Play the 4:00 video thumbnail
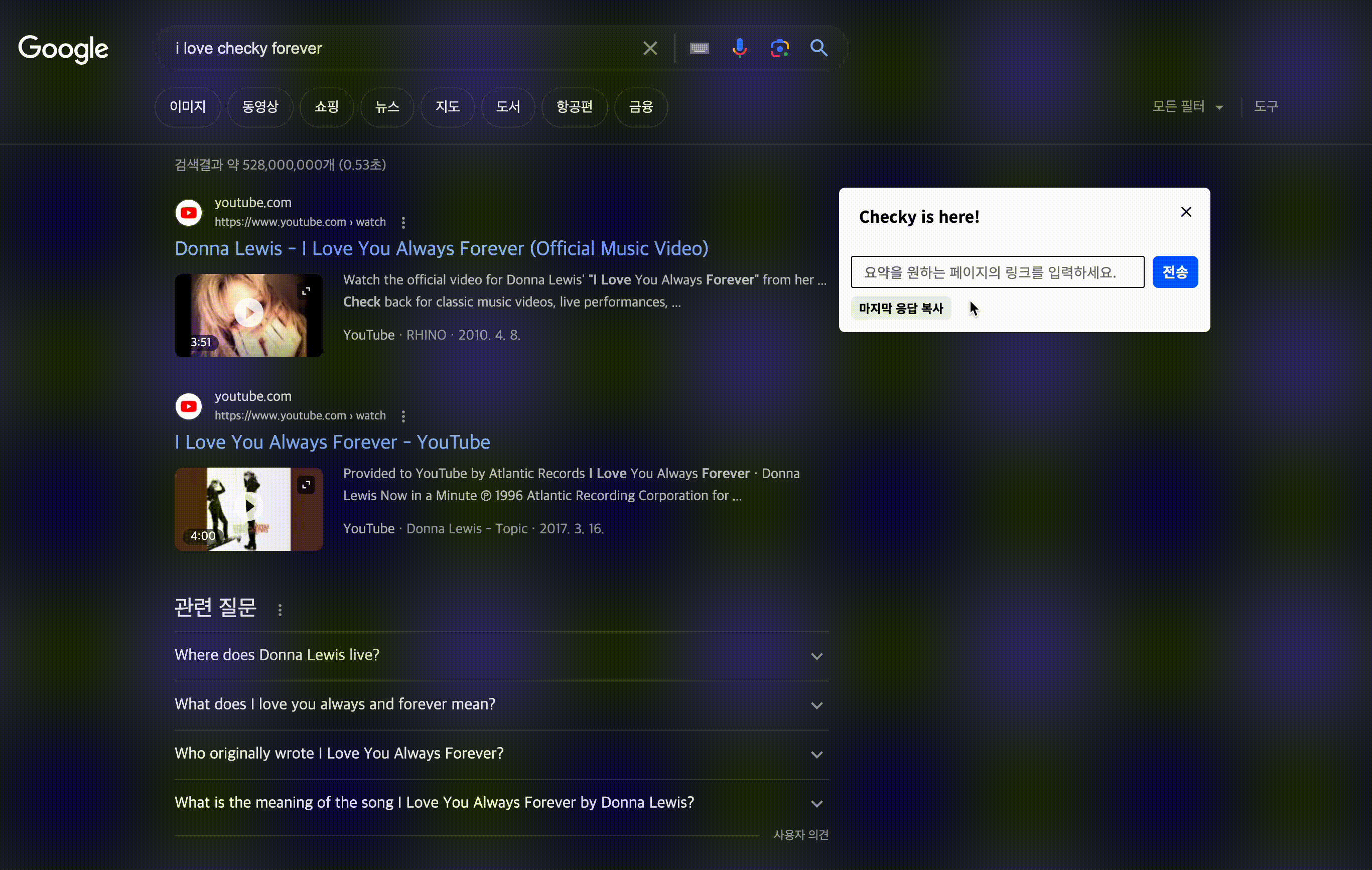 pos(249,507)
